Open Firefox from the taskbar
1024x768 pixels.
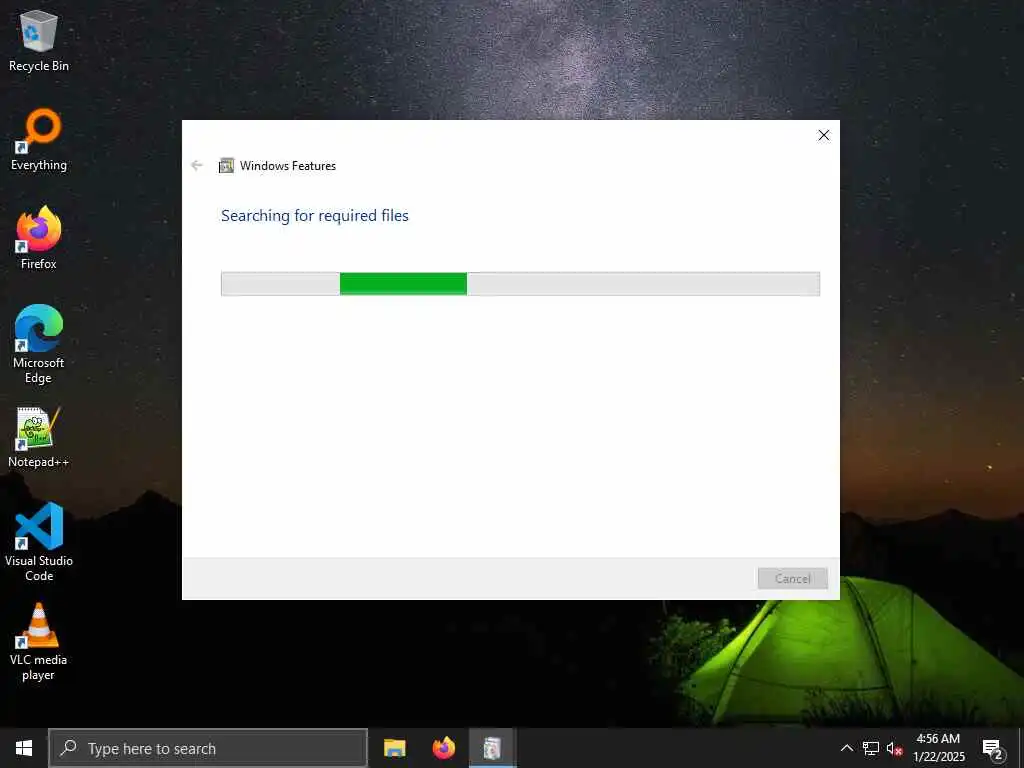[x=443, y=748]
